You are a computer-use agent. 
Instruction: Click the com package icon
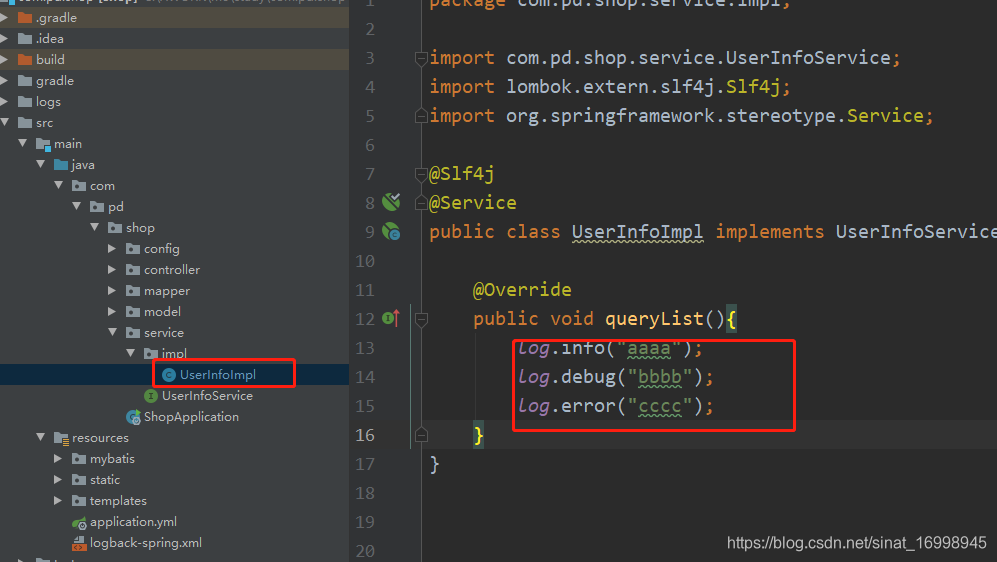click(79, 186)
